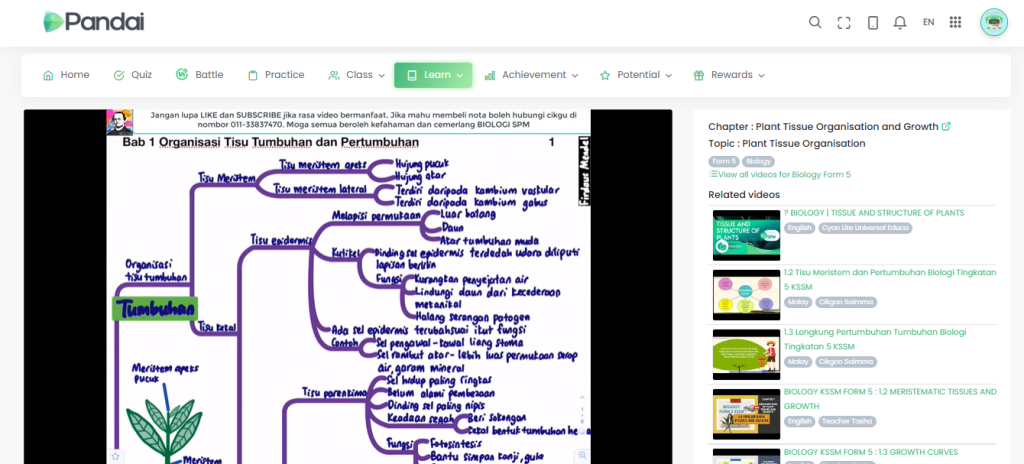The height and width of the screenshot is (464, 1024).
Task: Open chapter external link icon
Action: pos(946,127)
